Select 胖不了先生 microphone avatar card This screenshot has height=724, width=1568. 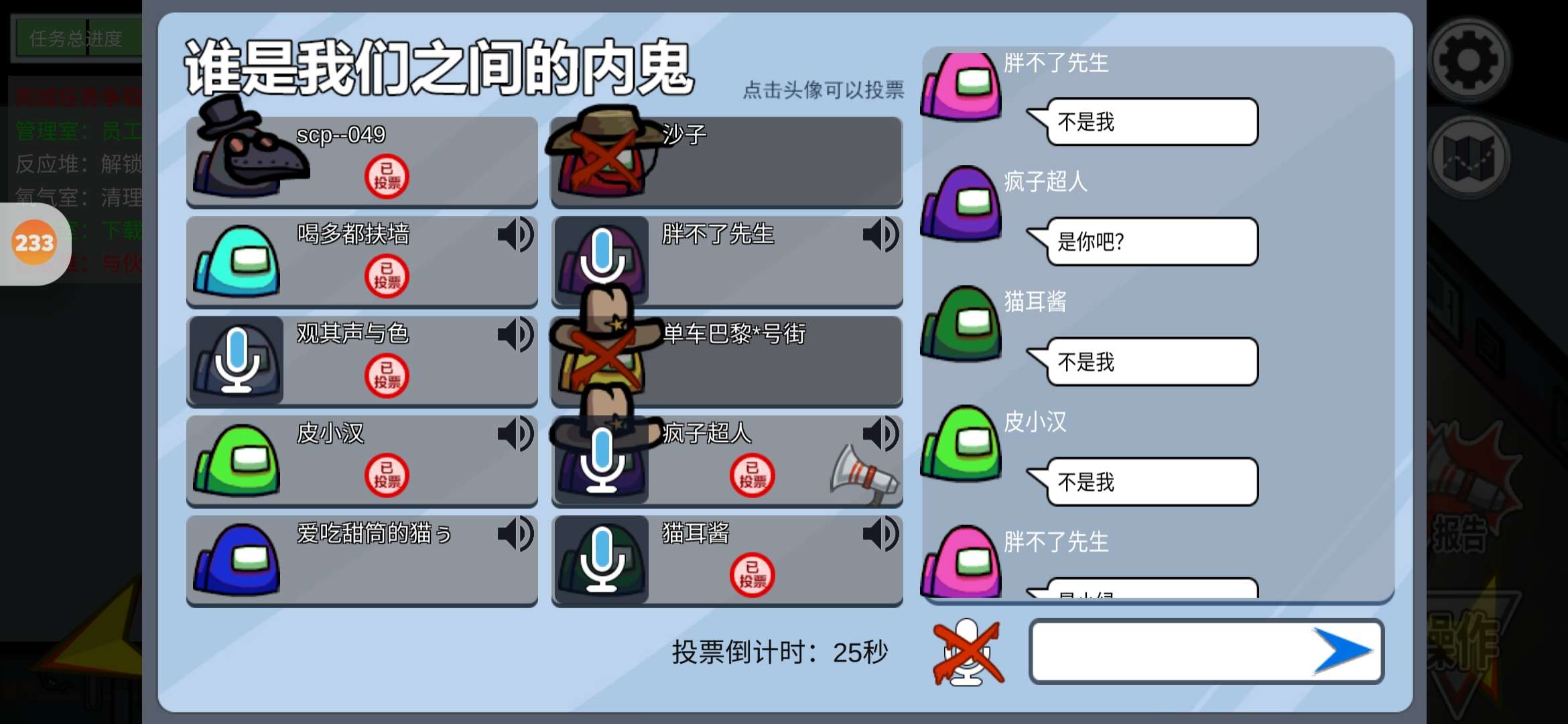[726, 261]
